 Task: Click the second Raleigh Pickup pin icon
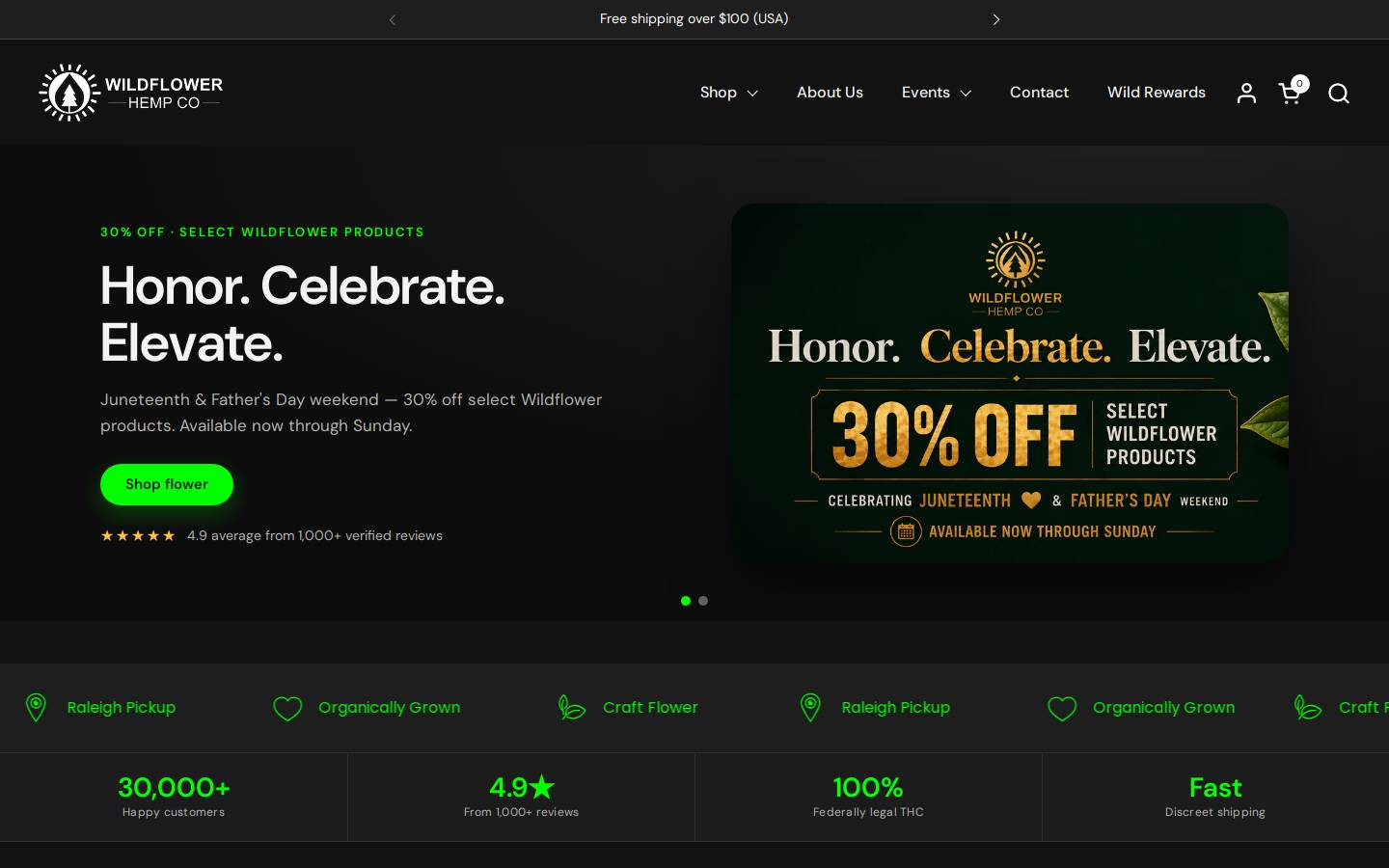pyautogui.click(x=810, y=707)
